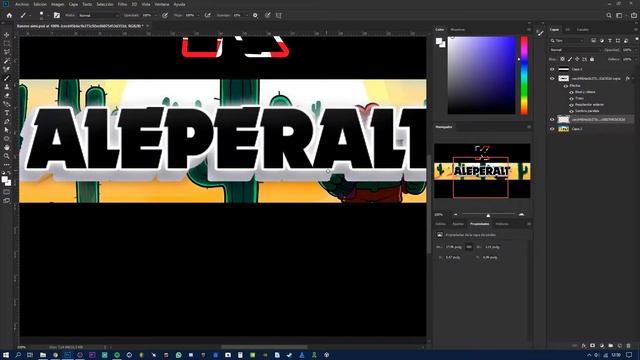Select the selected layer thumbnail
This screenshot has height=360, width=640.
tap(563, 120)
